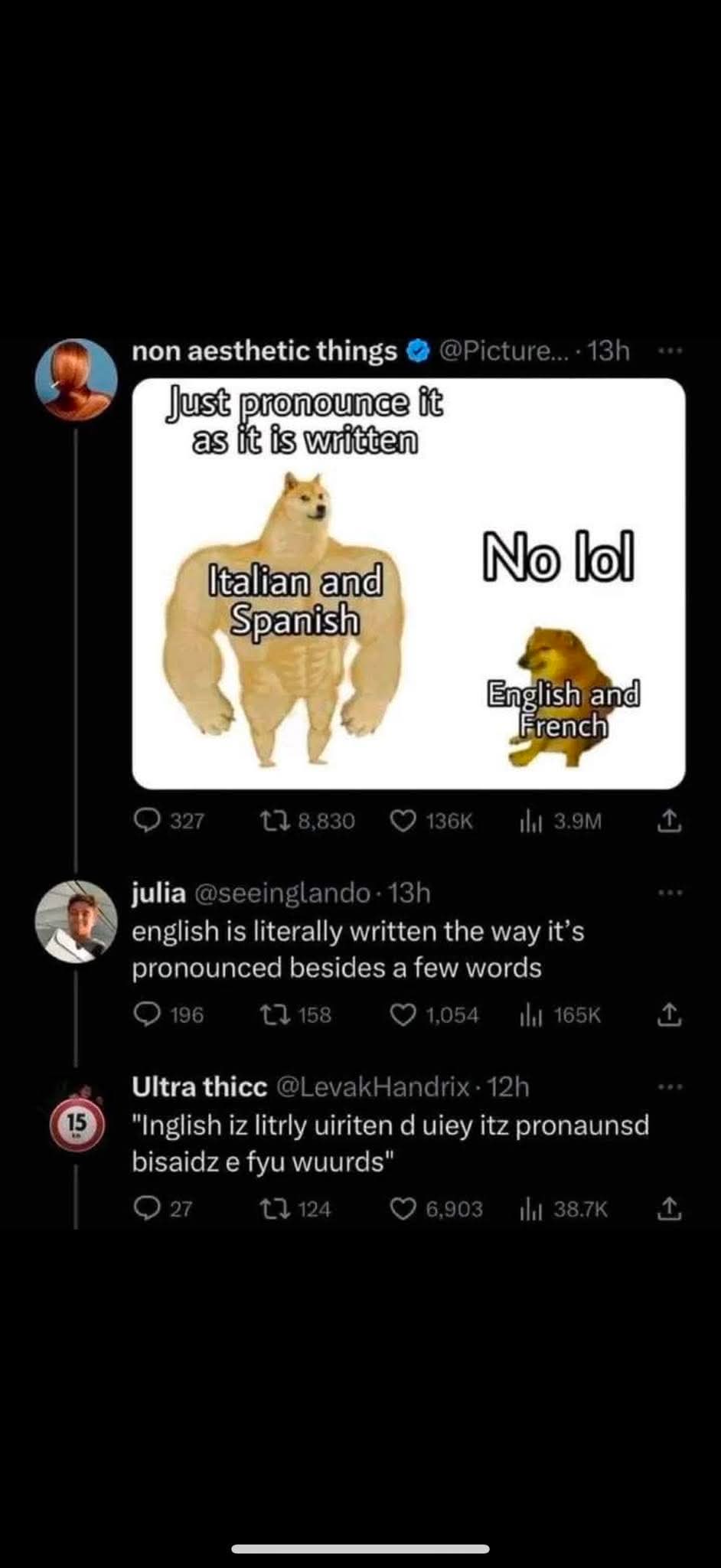Share julia's tweet via share icon

point(668,1014)
